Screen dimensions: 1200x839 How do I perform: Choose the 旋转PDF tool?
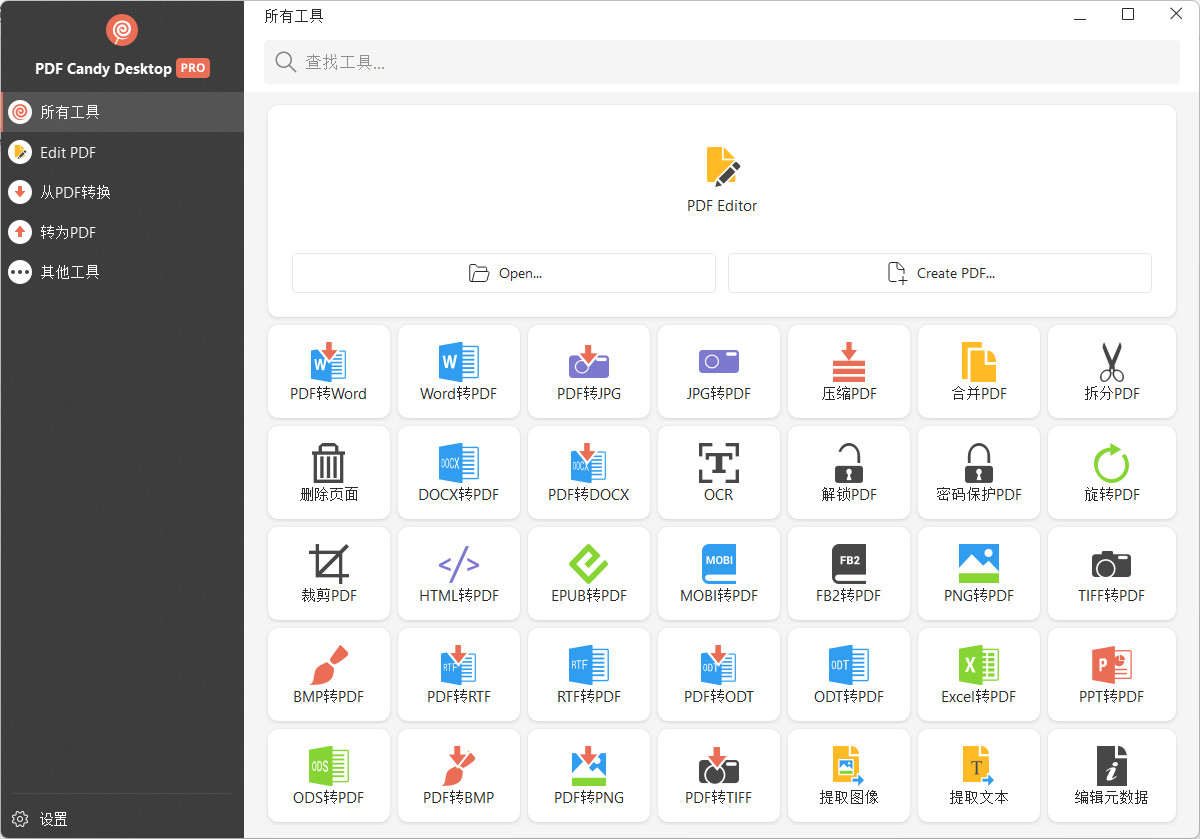coord(1112,472)
